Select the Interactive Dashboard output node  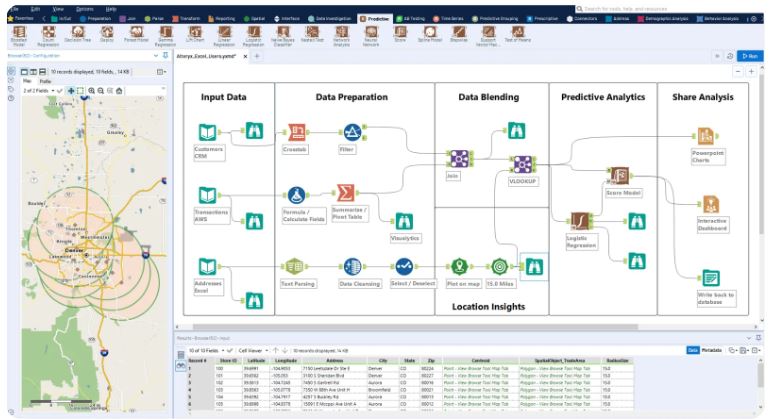point(711,204)
